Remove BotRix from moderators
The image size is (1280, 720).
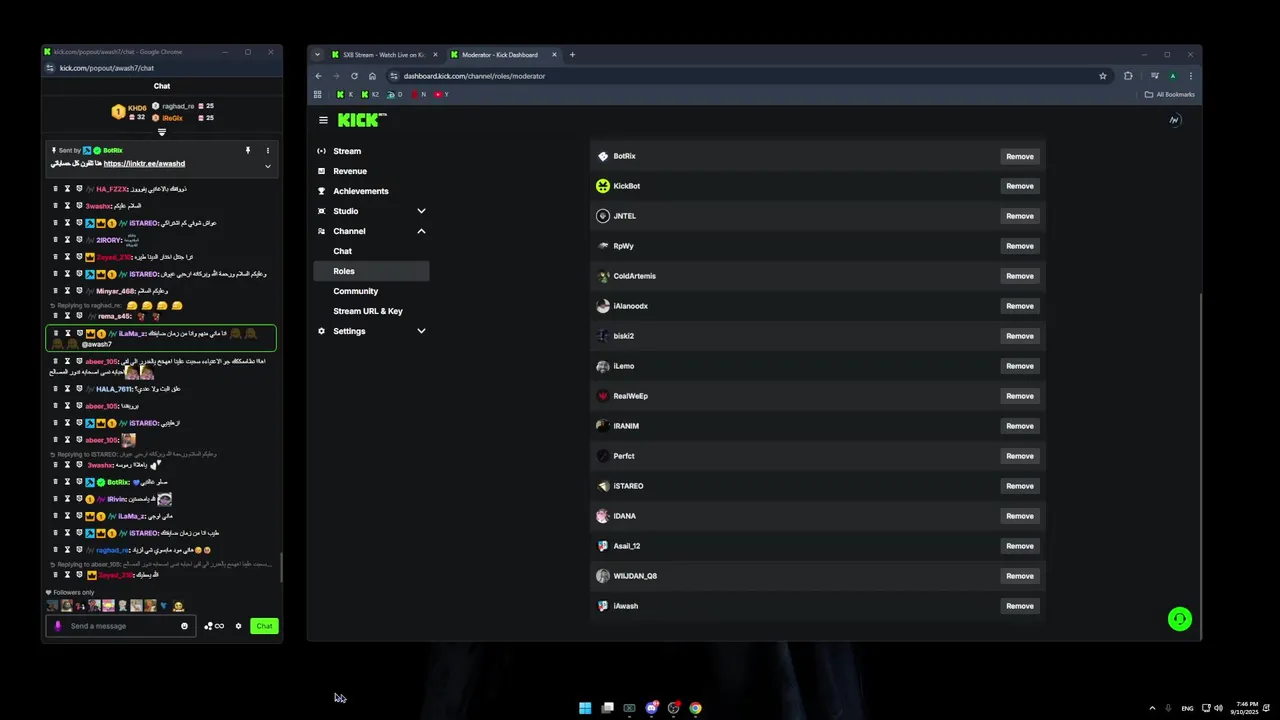tap(1020, 156)
